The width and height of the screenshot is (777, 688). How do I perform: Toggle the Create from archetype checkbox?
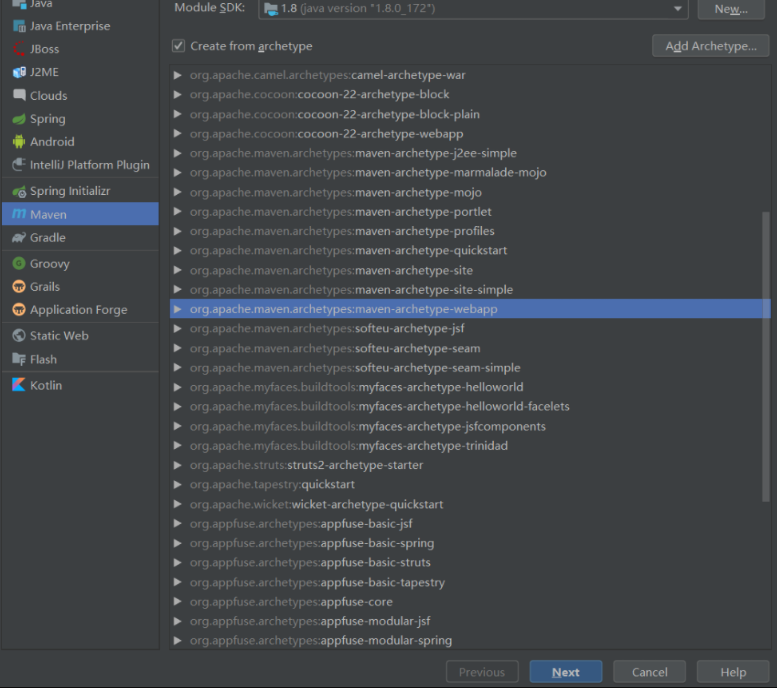(178, 46)
